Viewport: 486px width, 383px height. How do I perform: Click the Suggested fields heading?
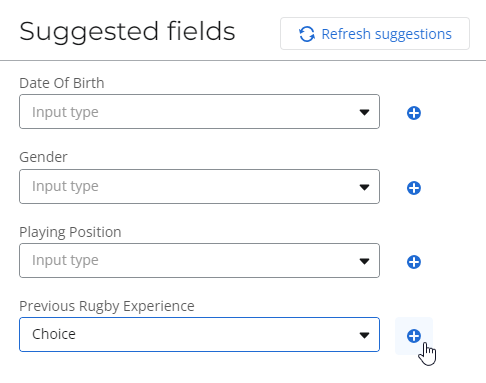[x=127, y=32]
